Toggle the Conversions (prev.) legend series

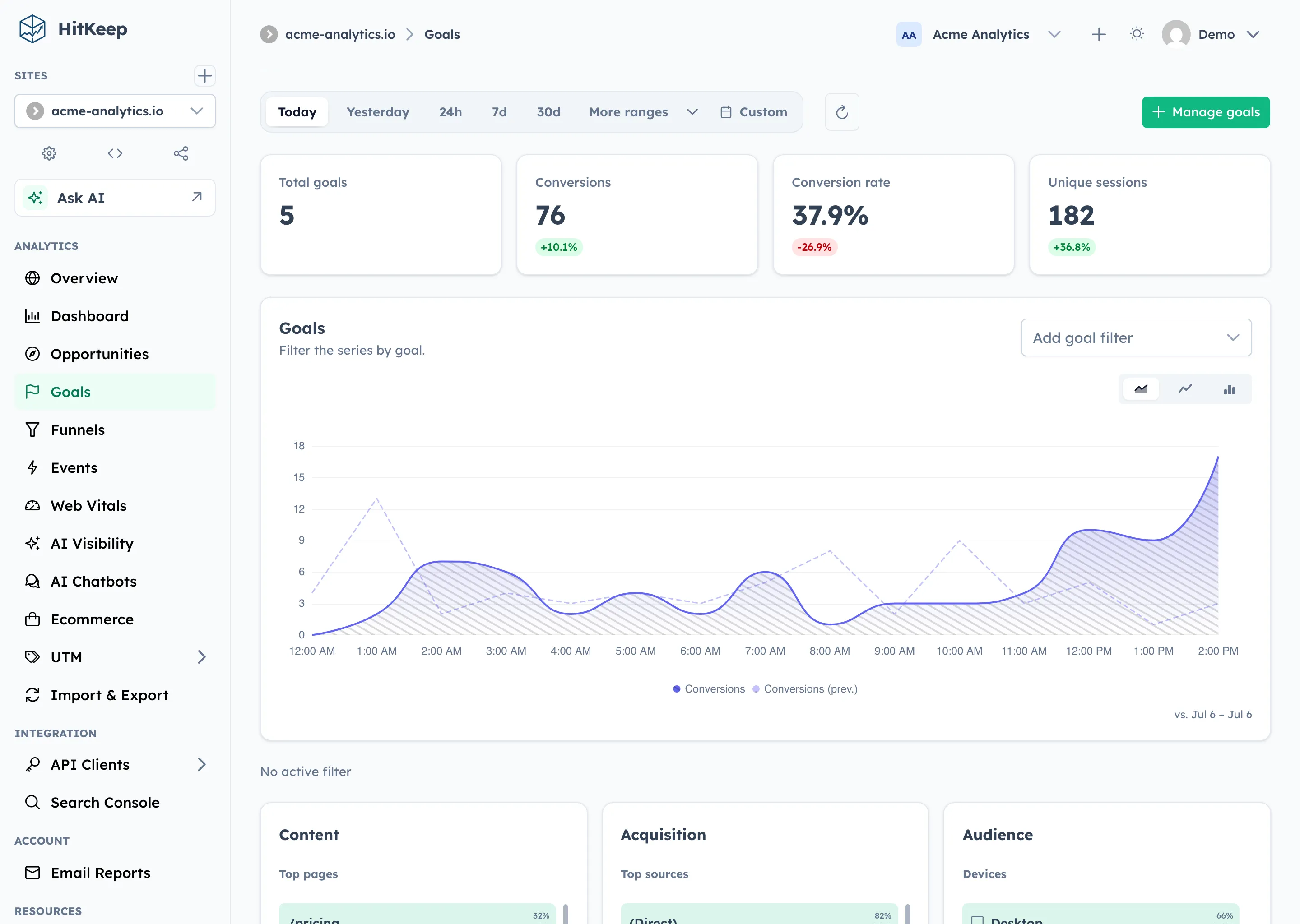(x=805, y=689)
